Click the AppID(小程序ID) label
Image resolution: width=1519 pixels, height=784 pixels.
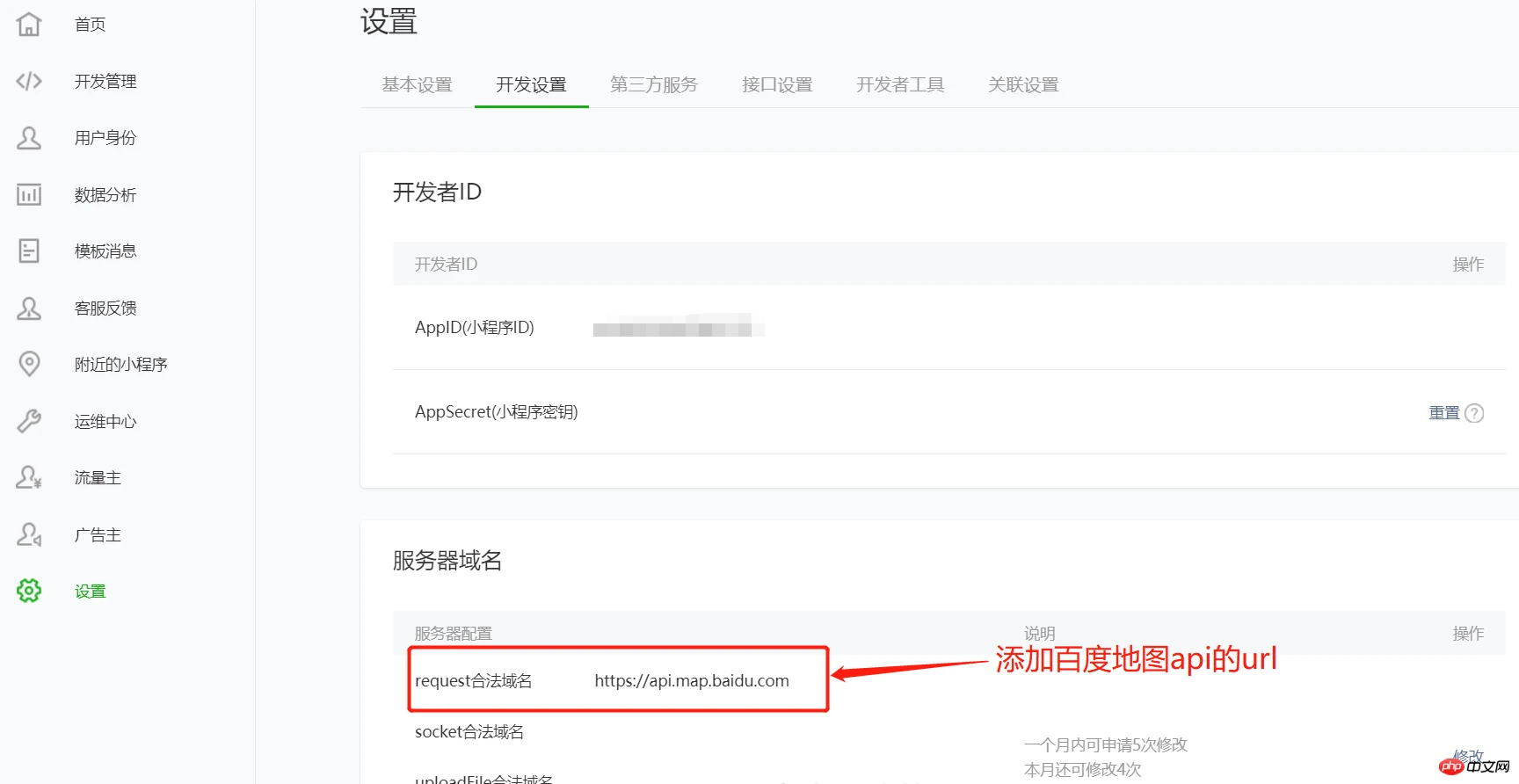(x=475, y=327)
